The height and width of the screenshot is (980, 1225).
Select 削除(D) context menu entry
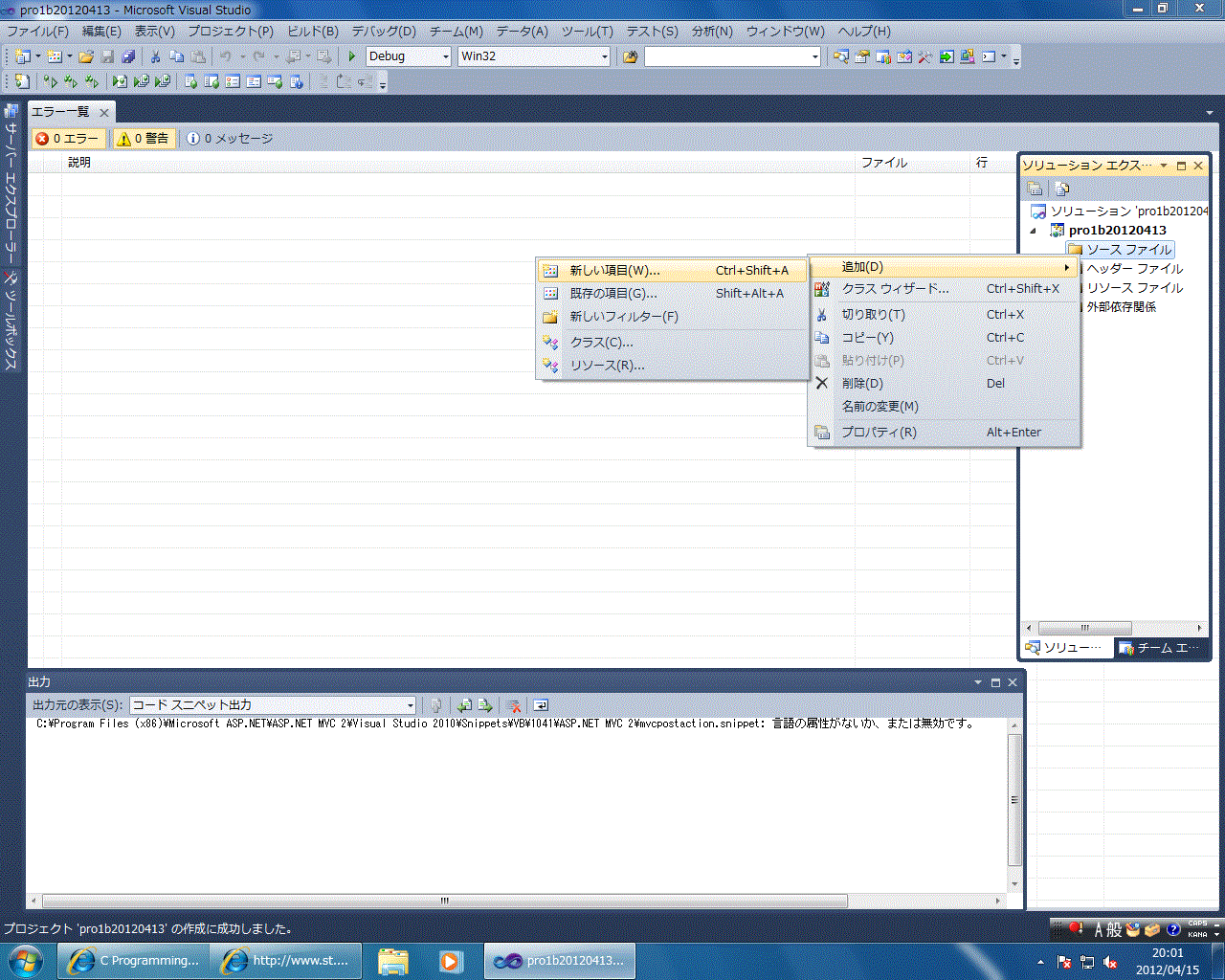click(x=945, y=384)
